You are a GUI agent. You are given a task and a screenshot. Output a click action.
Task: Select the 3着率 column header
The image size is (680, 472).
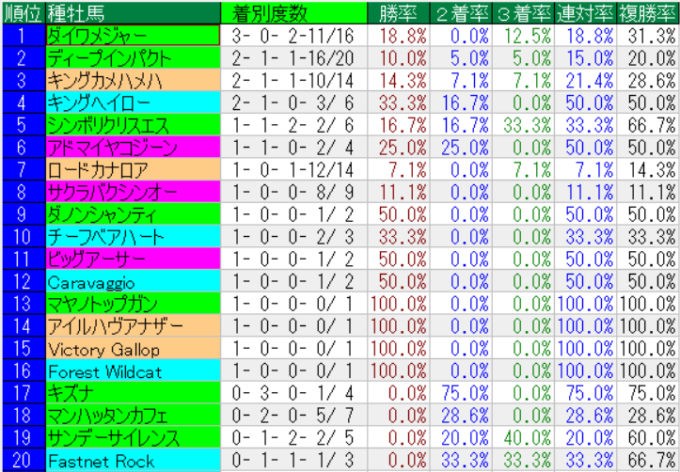pos(524,13)
